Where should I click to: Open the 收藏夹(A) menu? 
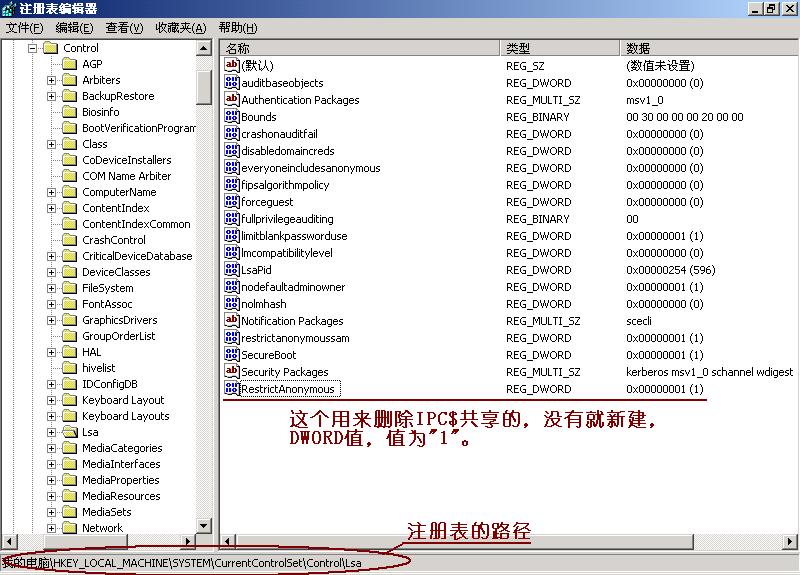coord(181,28)
